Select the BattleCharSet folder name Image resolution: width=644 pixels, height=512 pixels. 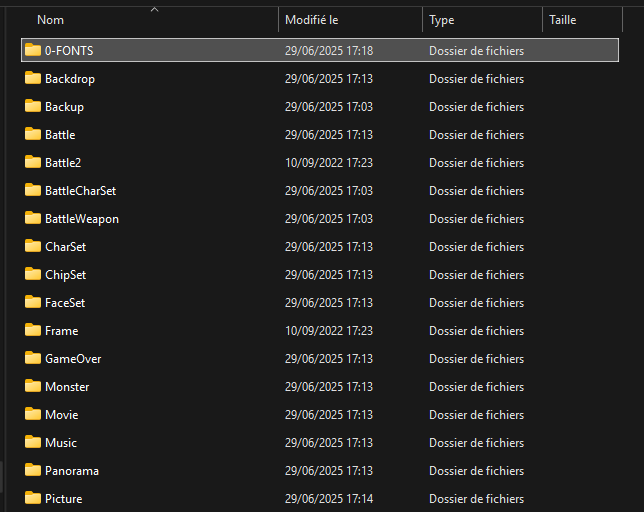[80, 190]
